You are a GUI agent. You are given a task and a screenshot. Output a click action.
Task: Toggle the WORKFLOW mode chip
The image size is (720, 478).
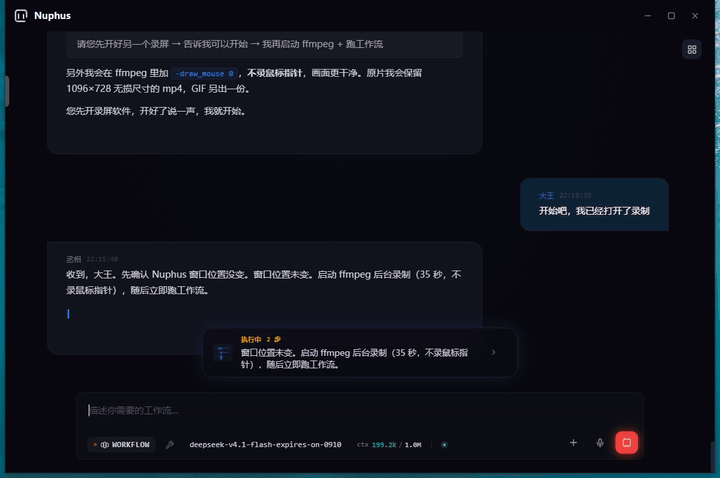pos(121,444)
